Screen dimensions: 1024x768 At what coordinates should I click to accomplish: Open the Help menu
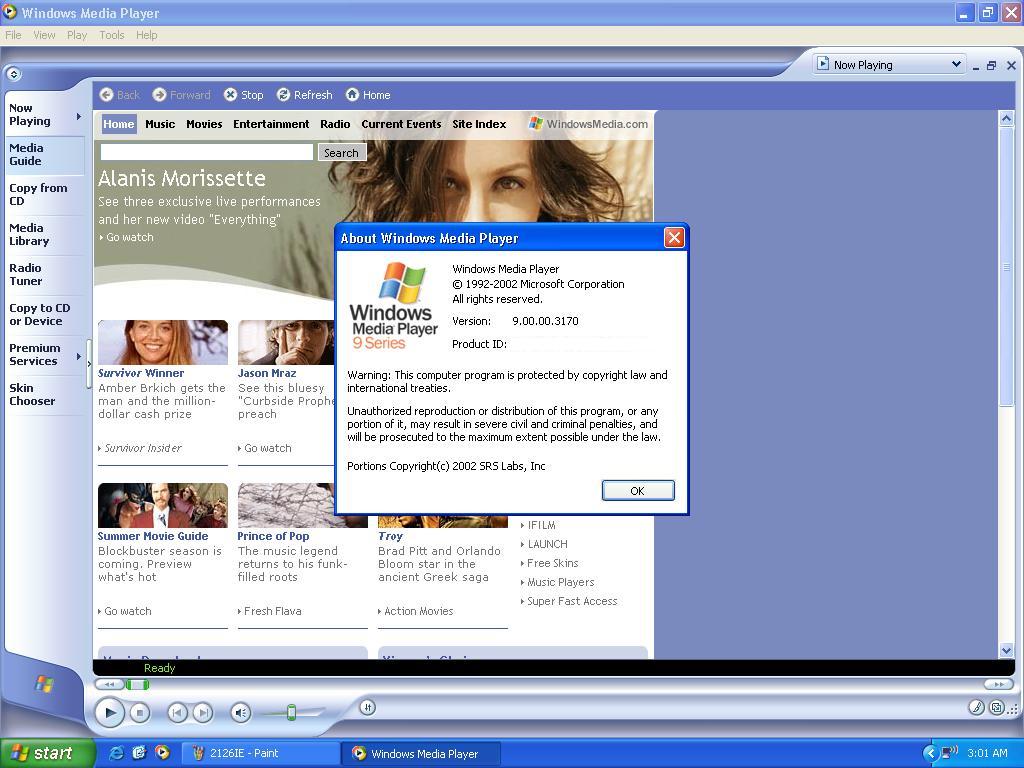(146, 35)
